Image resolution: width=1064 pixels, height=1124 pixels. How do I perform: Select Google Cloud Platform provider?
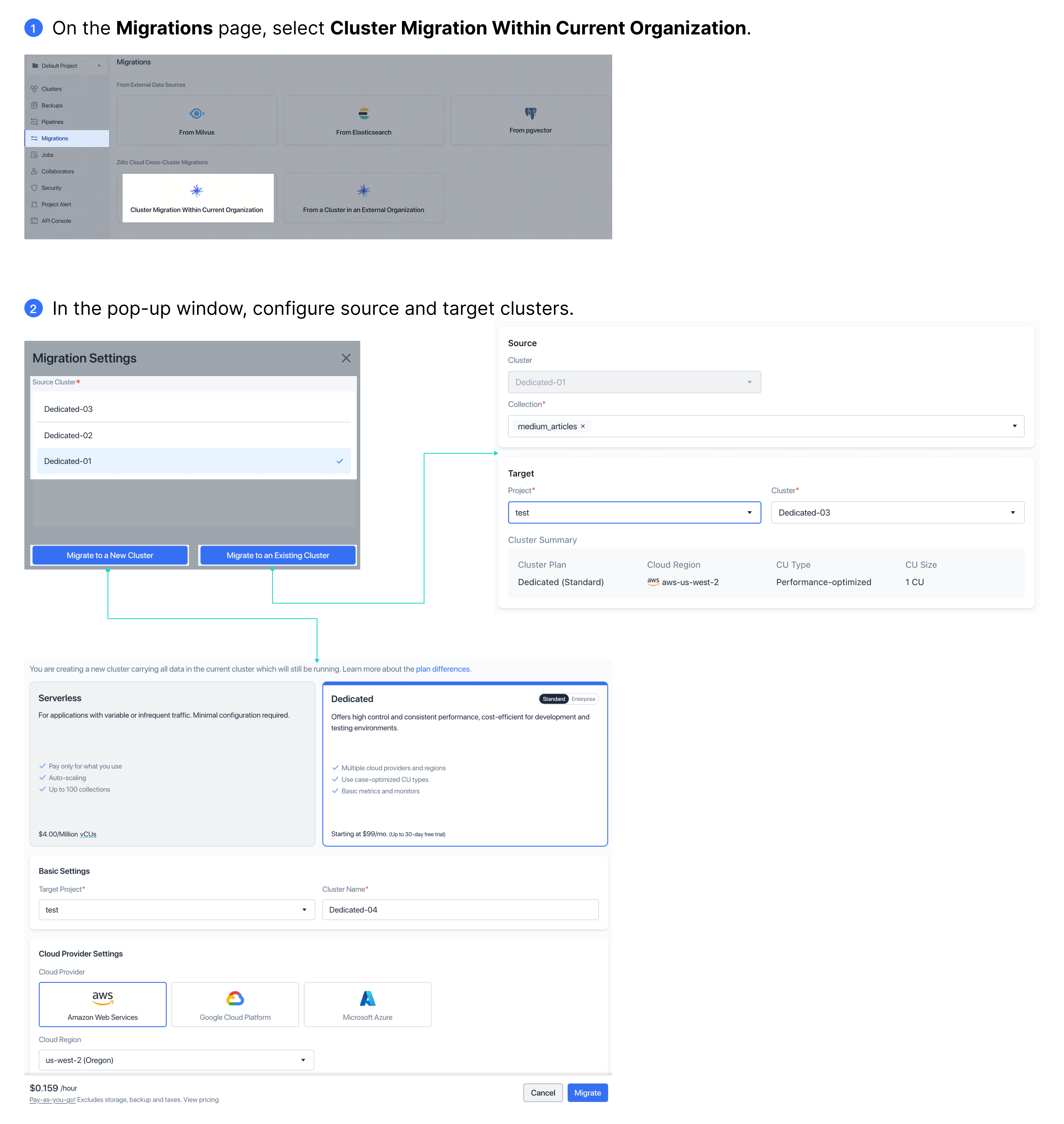click(x=235, y=1005)
